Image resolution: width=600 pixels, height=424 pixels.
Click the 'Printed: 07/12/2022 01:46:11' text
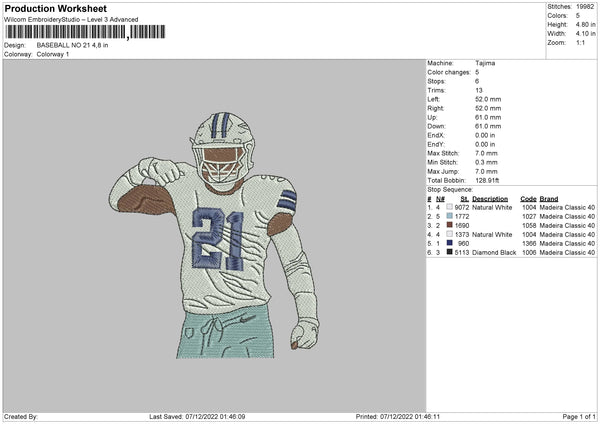[x=398, y=416]
